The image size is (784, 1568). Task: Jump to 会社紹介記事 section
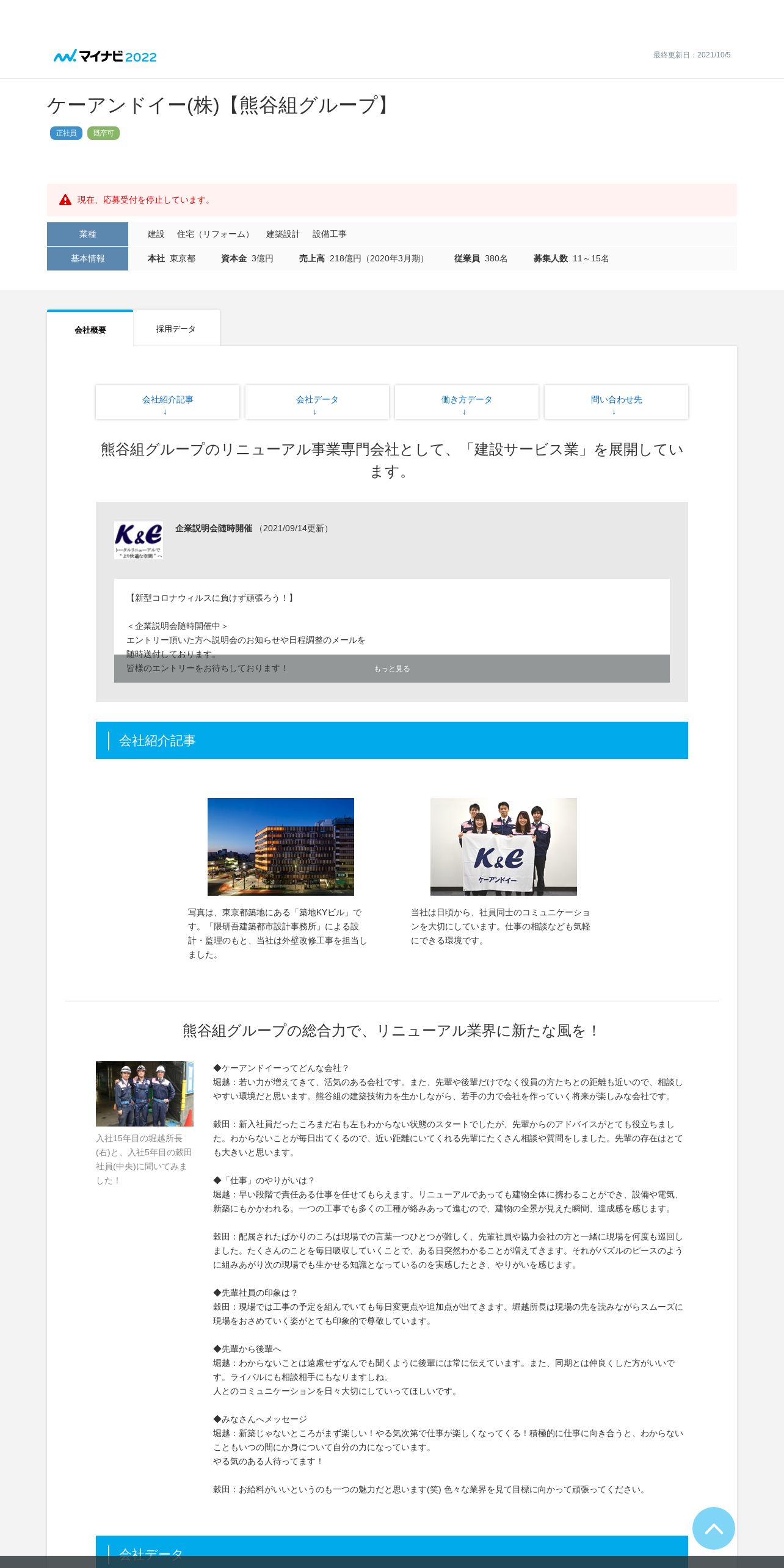pos(167,402)
